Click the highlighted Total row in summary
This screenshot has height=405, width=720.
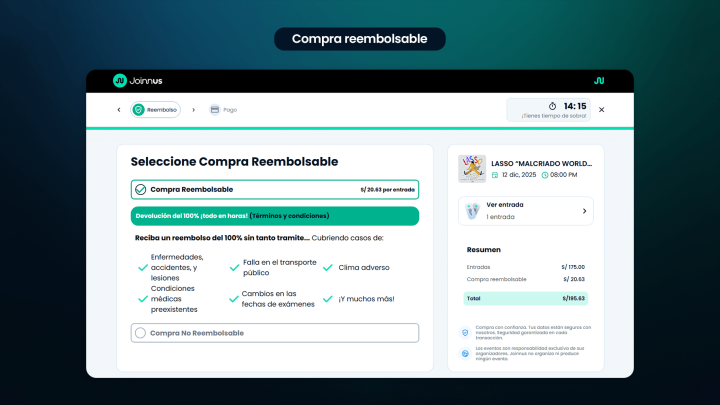(526, 298)
